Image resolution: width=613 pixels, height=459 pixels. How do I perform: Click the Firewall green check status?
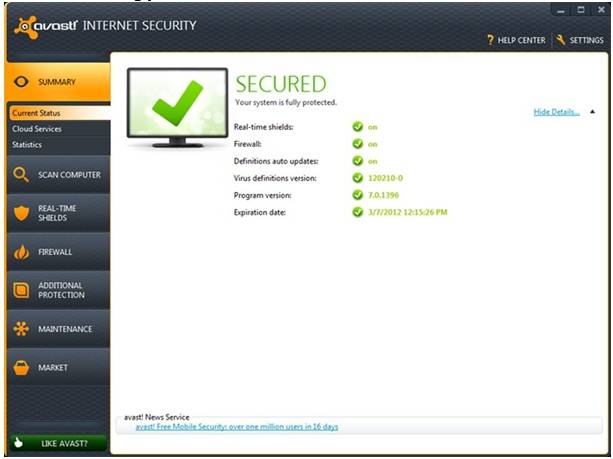pos(357,144)
